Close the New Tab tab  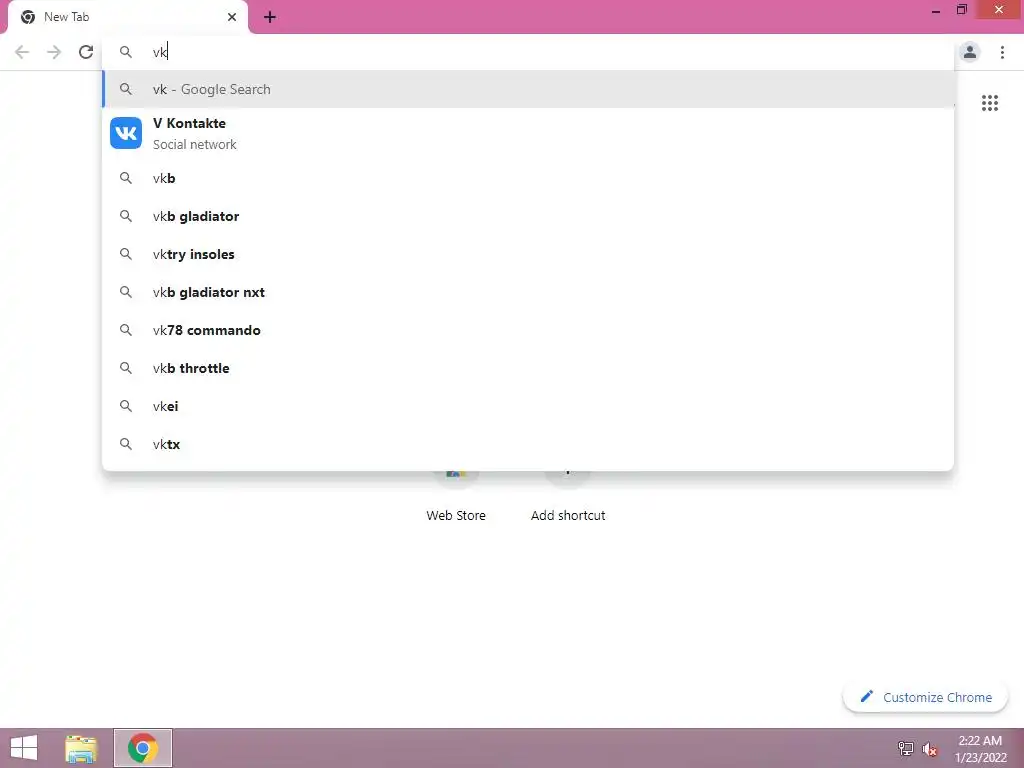(x=232, y=17)
